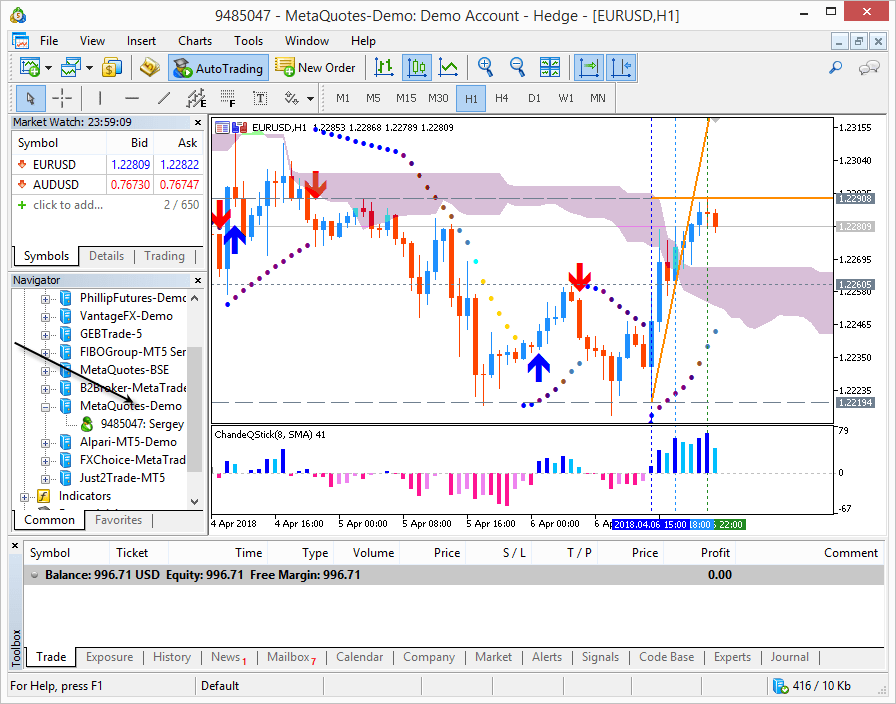The height and width of the screenshot is (704, 896).
Task: Open the History tab in Toolbox
Action: 171,657
